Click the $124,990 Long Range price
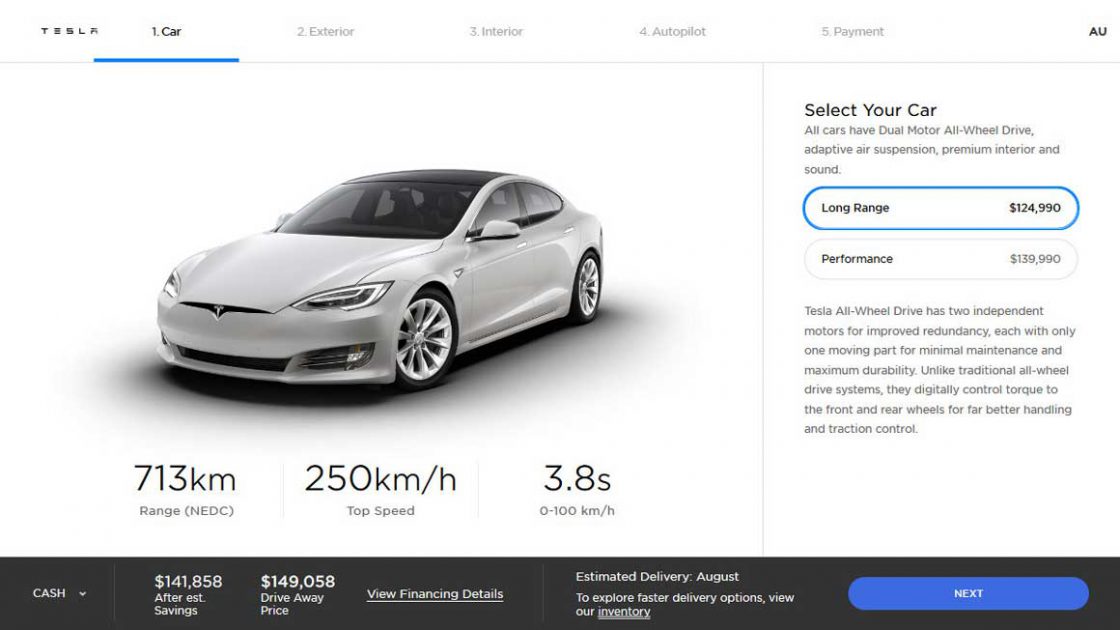This screenshot has width=1120, height=630. (x=1038, y=208)
